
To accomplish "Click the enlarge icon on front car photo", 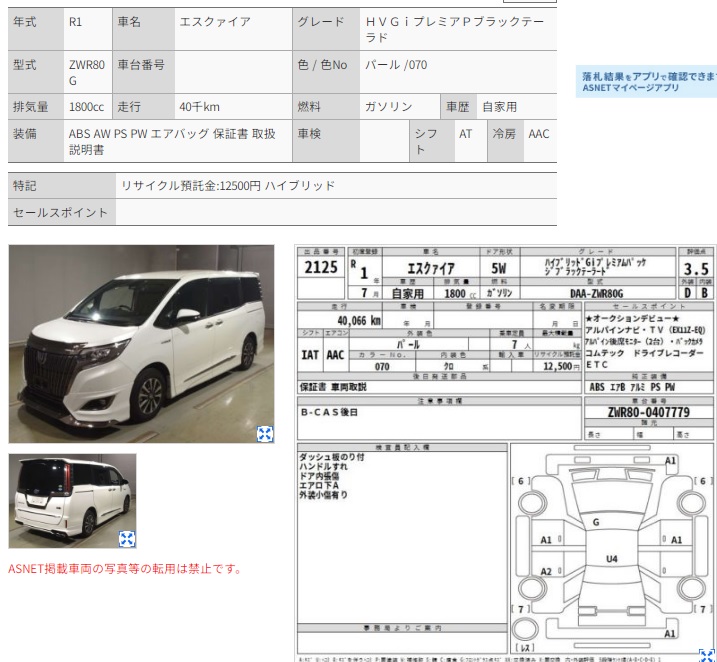I will coord(265,433).
